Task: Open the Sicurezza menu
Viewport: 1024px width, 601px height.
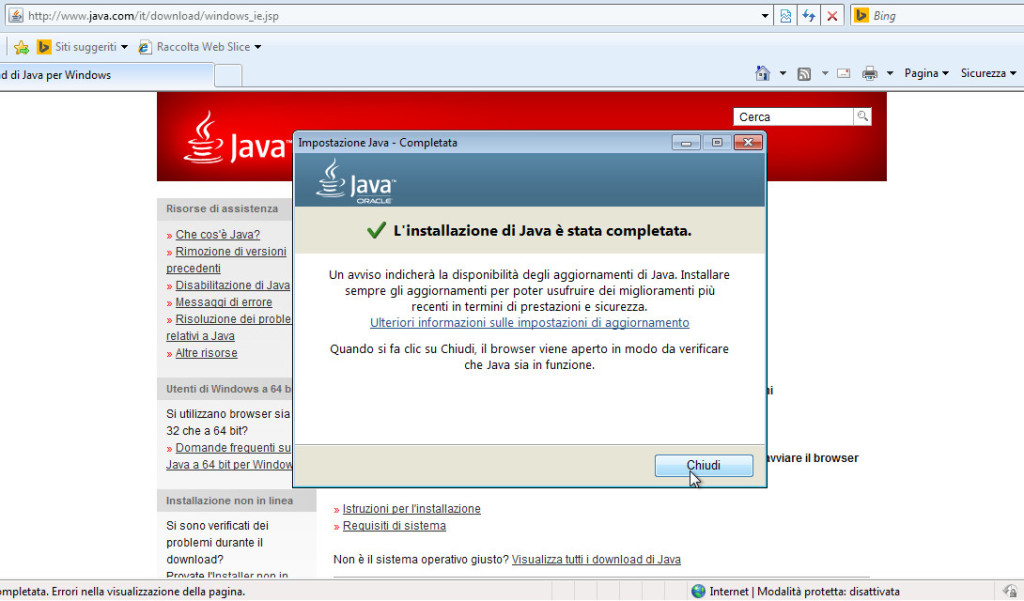Action: (x=988, y=73)
